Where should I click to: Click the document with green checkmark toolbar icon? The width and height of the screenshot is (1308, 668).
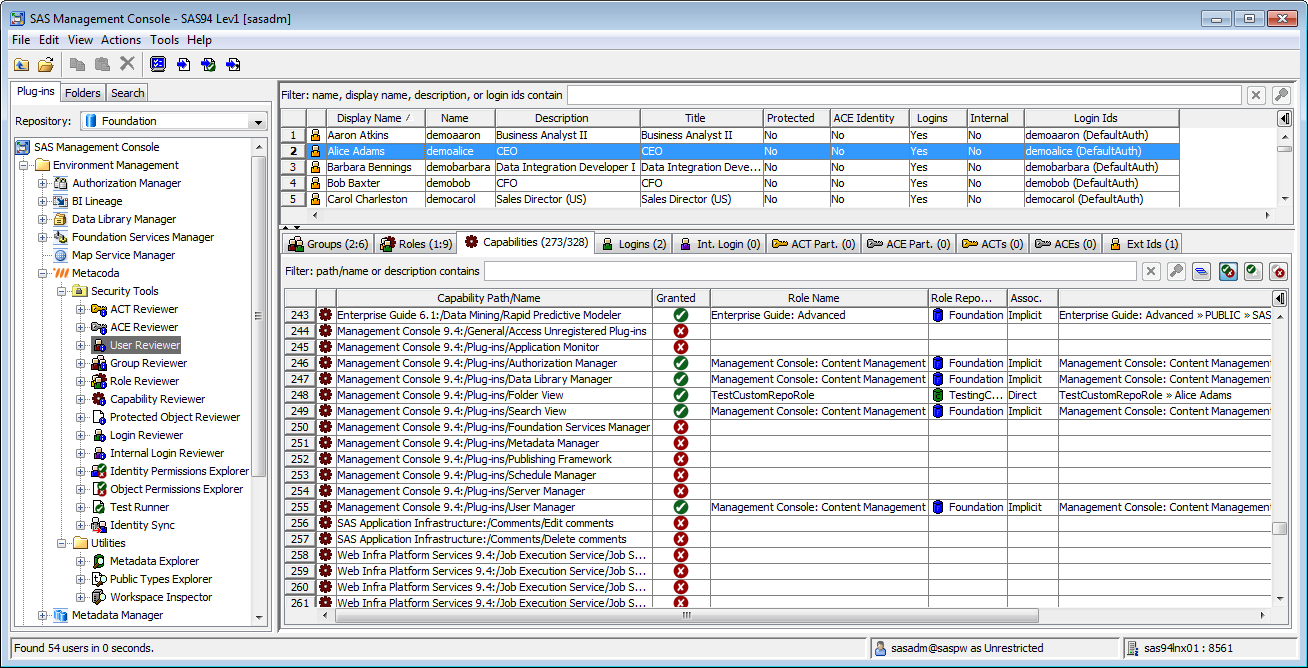[208, 64]
